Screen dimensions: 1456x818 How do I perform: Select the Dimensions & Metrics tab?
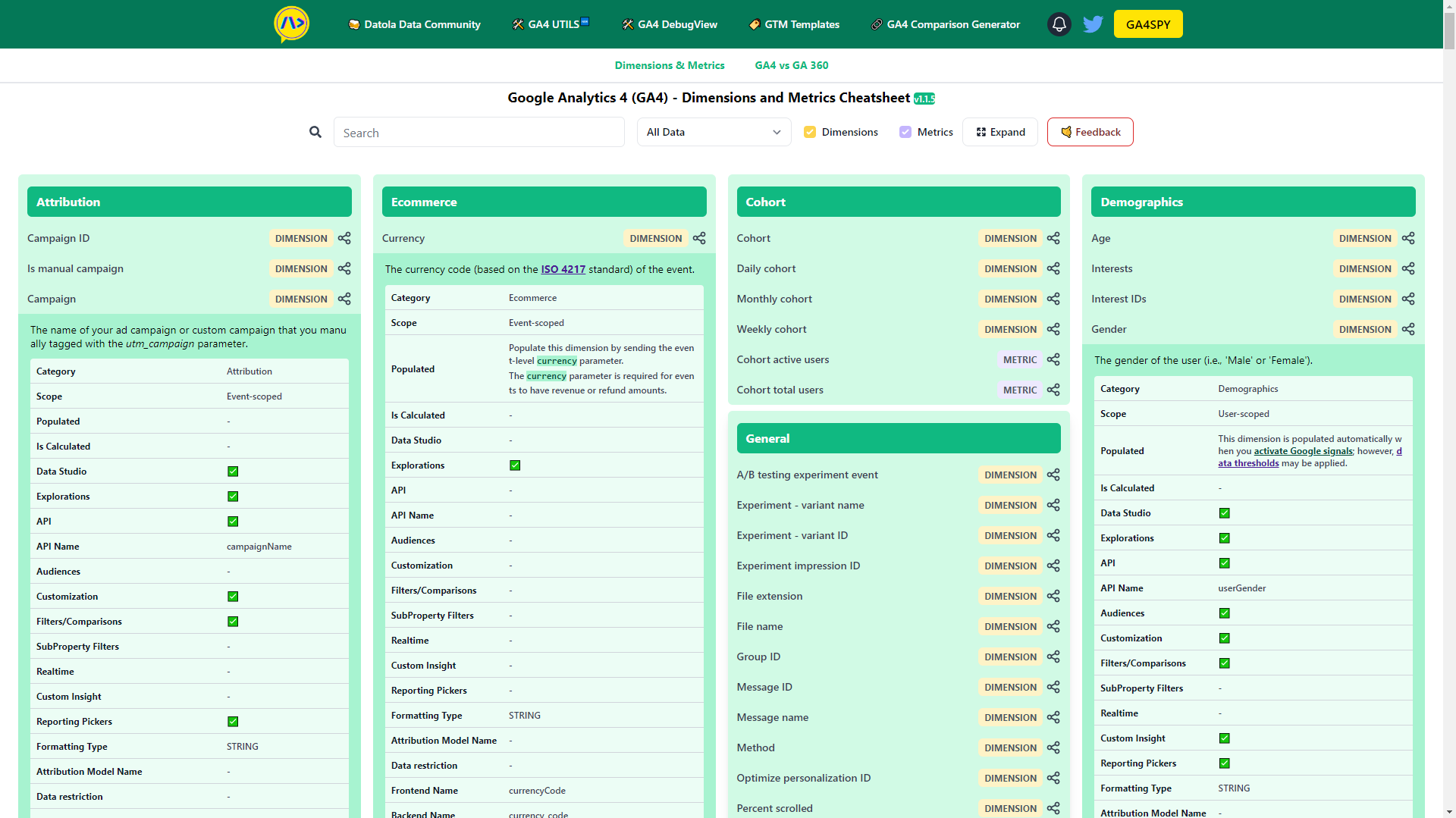[670, 65]
